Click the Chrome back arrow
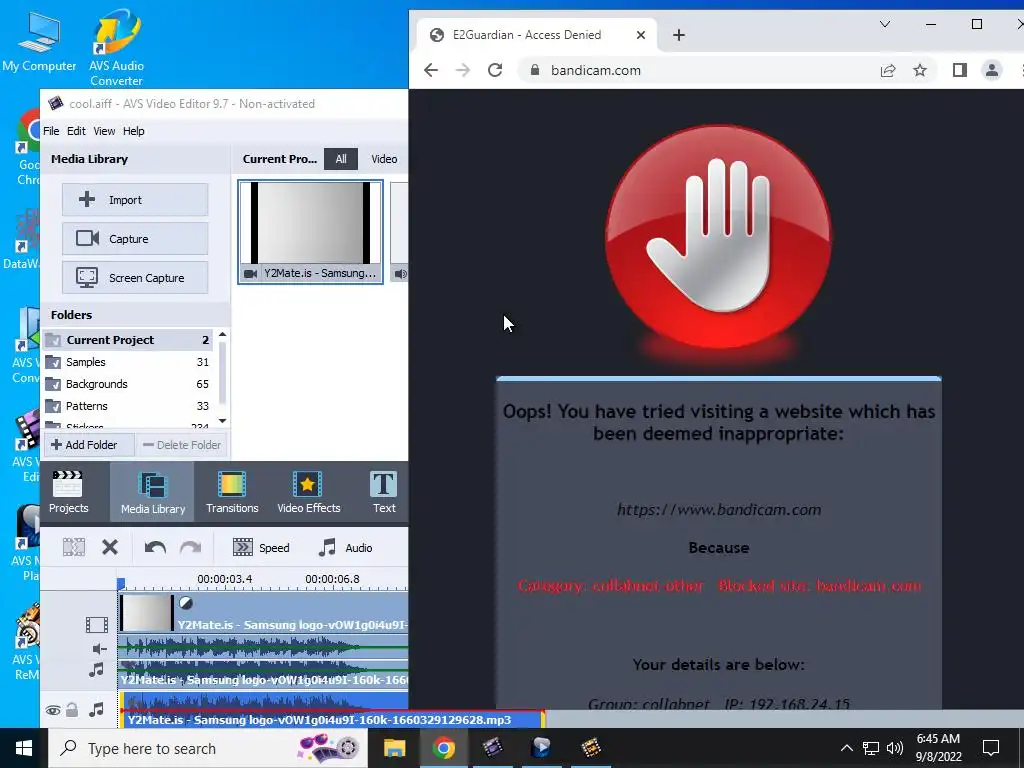Screen dimensions: 1024x768 point(431,70)
